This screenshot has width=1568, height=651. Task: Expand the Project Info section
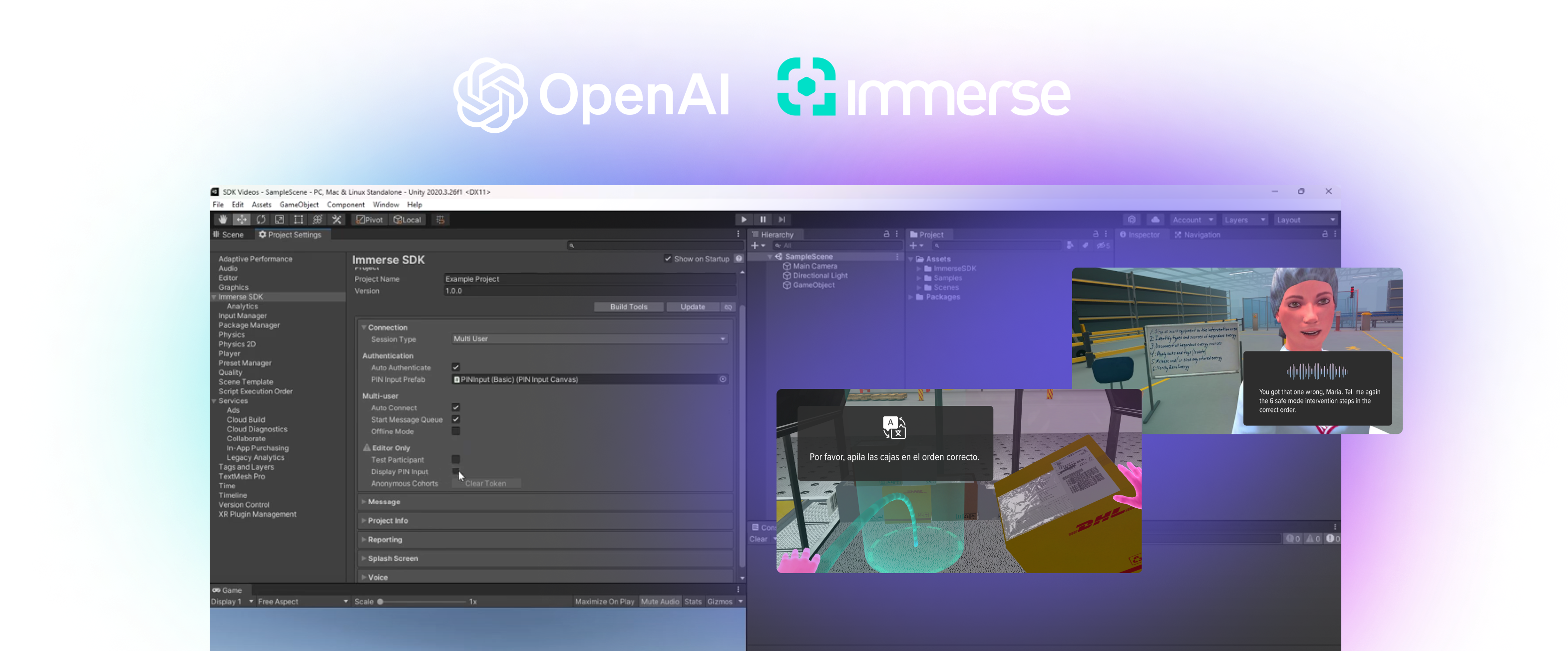(364, 521)
